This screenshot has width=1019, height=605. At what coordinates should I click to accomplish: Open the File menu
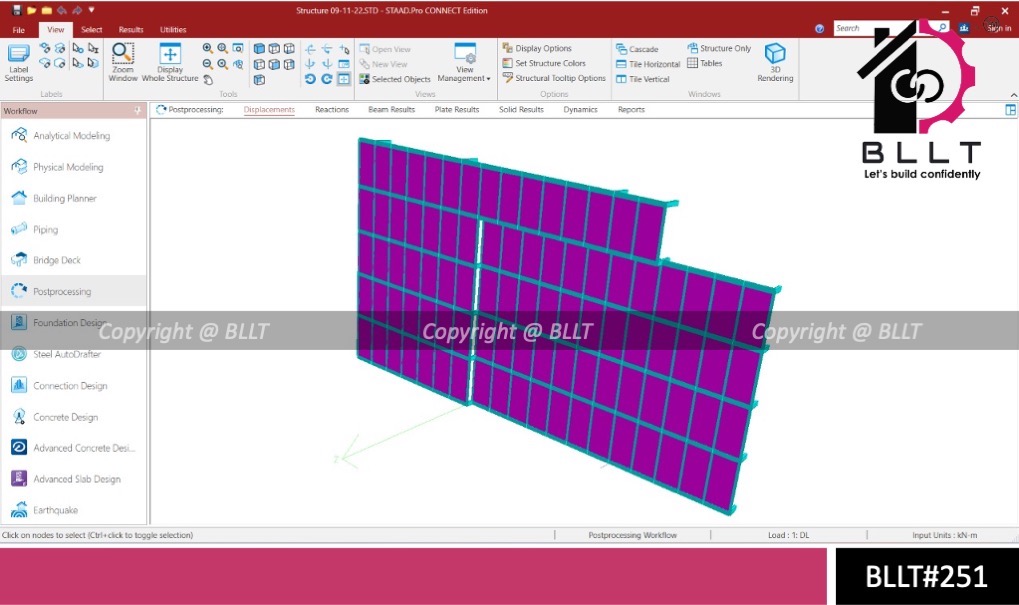(18, 30)
